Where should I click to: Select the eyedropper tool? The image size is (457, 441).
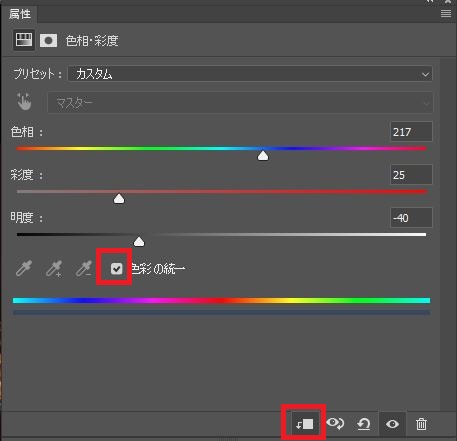(24, 268)
